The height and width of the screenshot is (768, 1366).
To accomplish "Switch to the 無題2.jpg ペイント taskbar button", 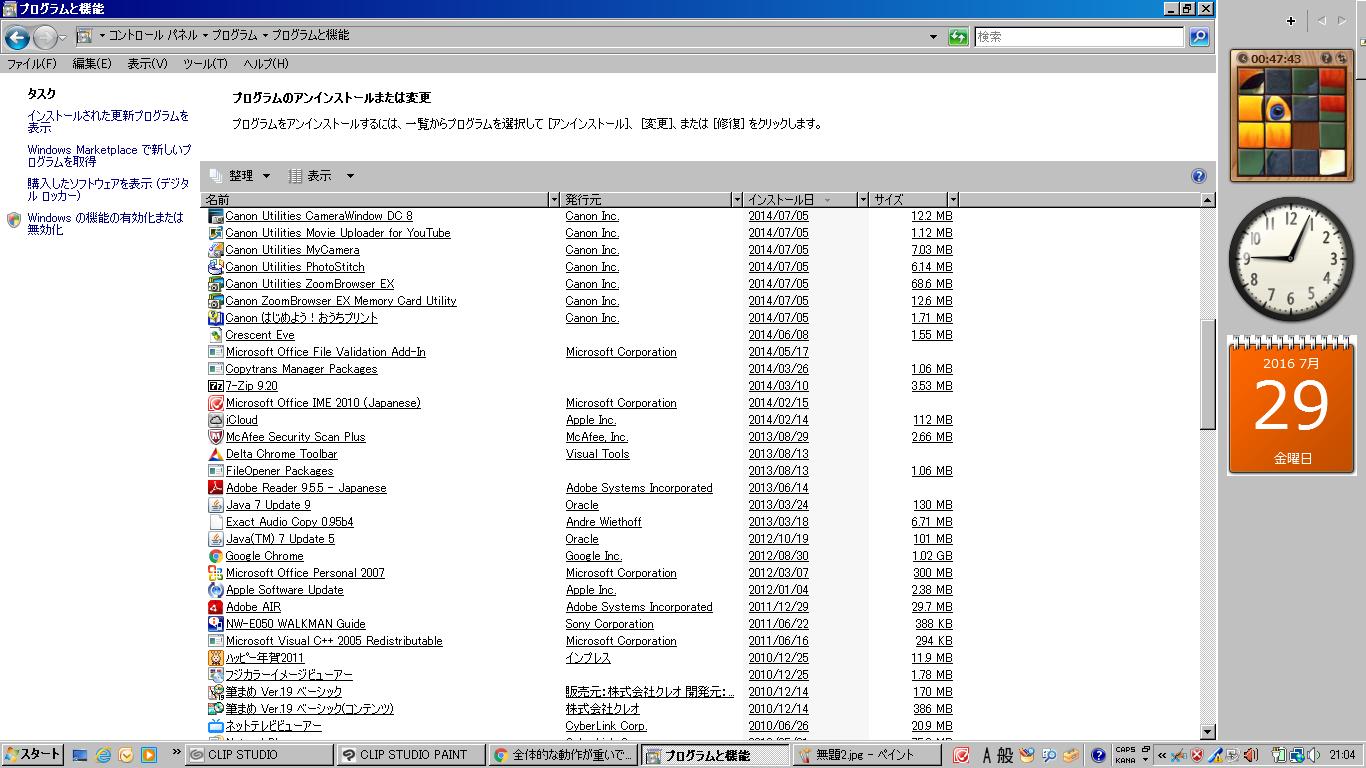I will coord(867,755).
